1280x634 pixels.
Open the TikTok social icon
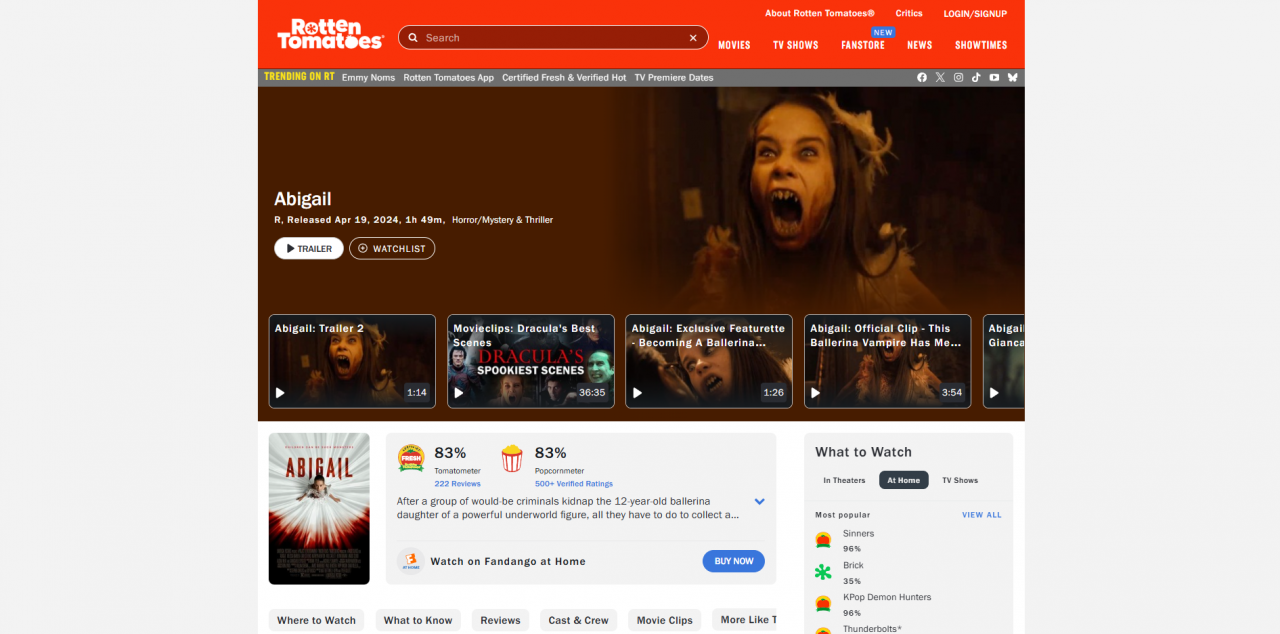976,77
